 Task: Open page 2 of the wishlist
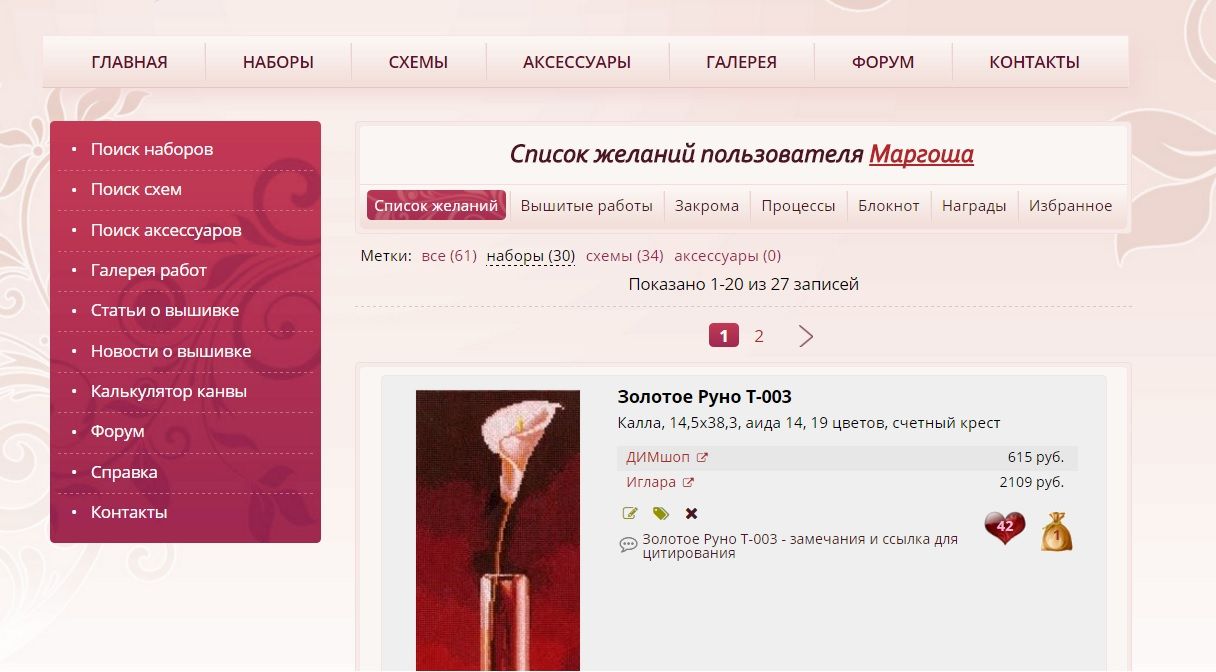[759, 336]
